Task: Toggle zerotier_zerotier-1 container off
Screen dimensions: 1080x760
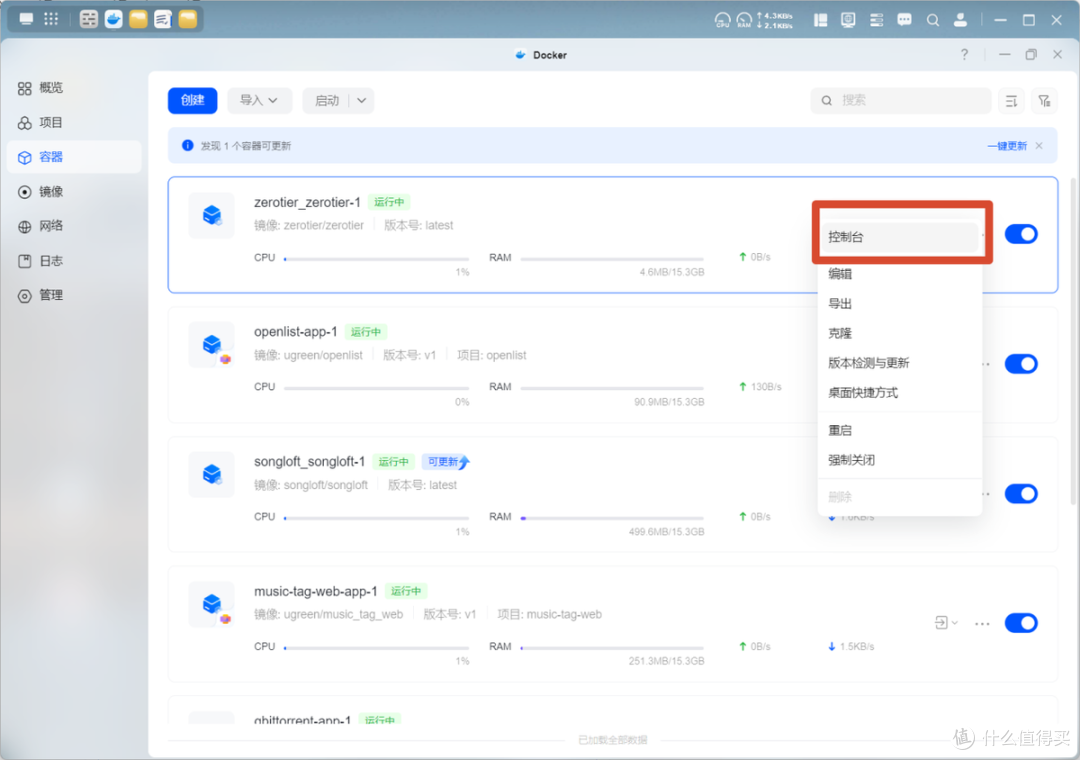Action: tap(1021, 234)
